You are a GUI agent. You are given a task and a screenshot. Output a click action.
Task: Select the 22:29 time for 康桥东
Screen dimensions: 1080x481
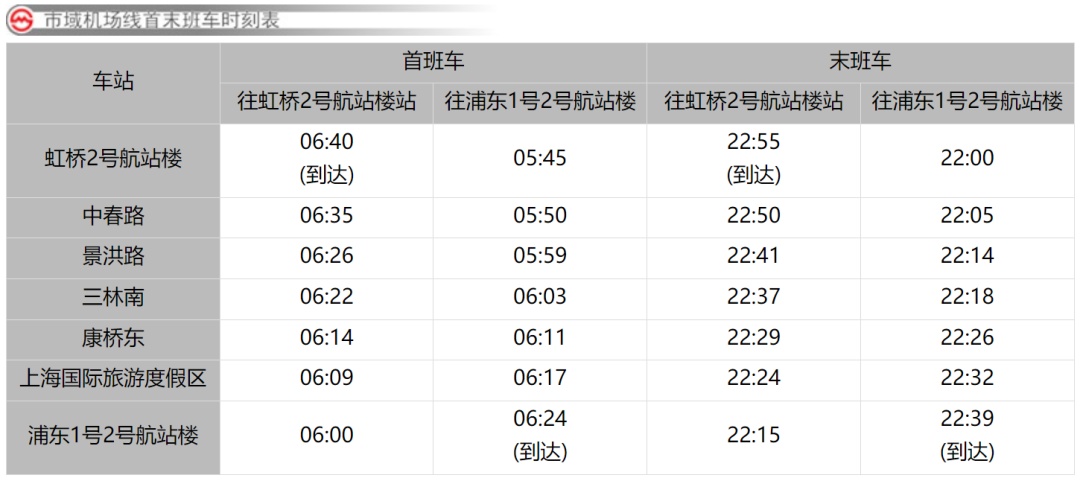[753, 338]
